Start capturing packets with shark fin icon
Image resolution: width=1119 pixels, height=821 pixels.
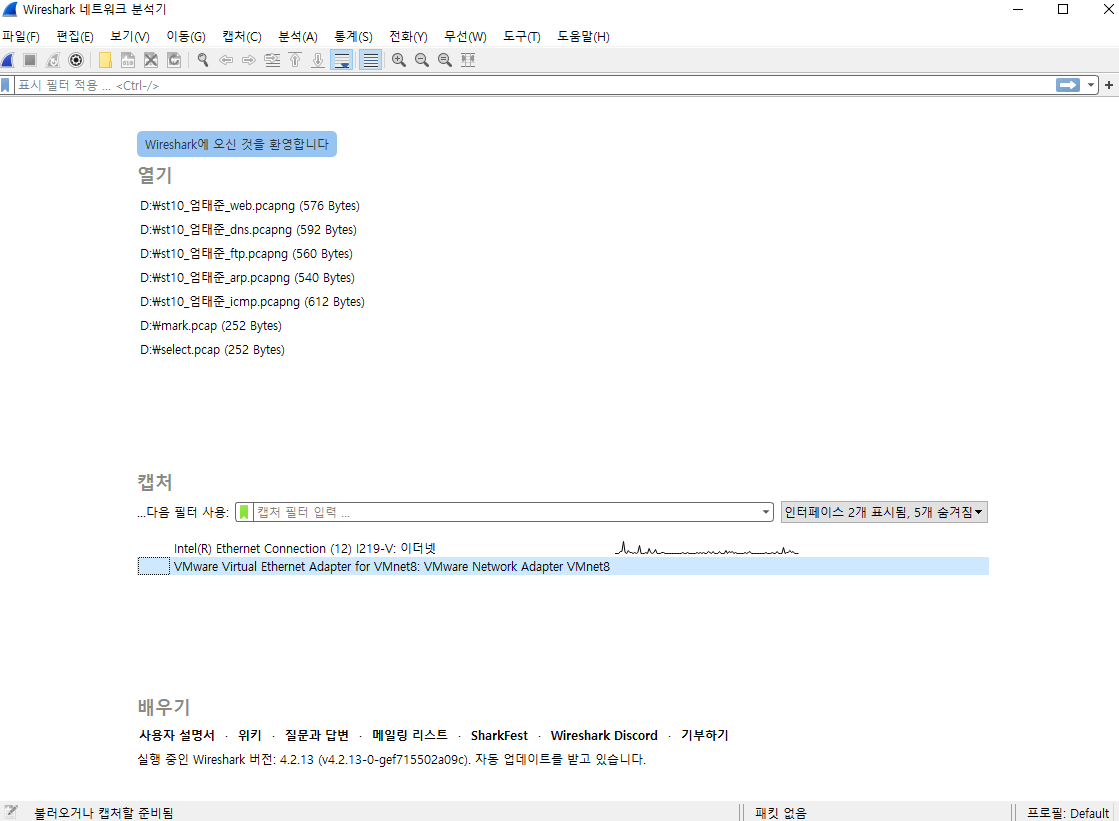8,60
